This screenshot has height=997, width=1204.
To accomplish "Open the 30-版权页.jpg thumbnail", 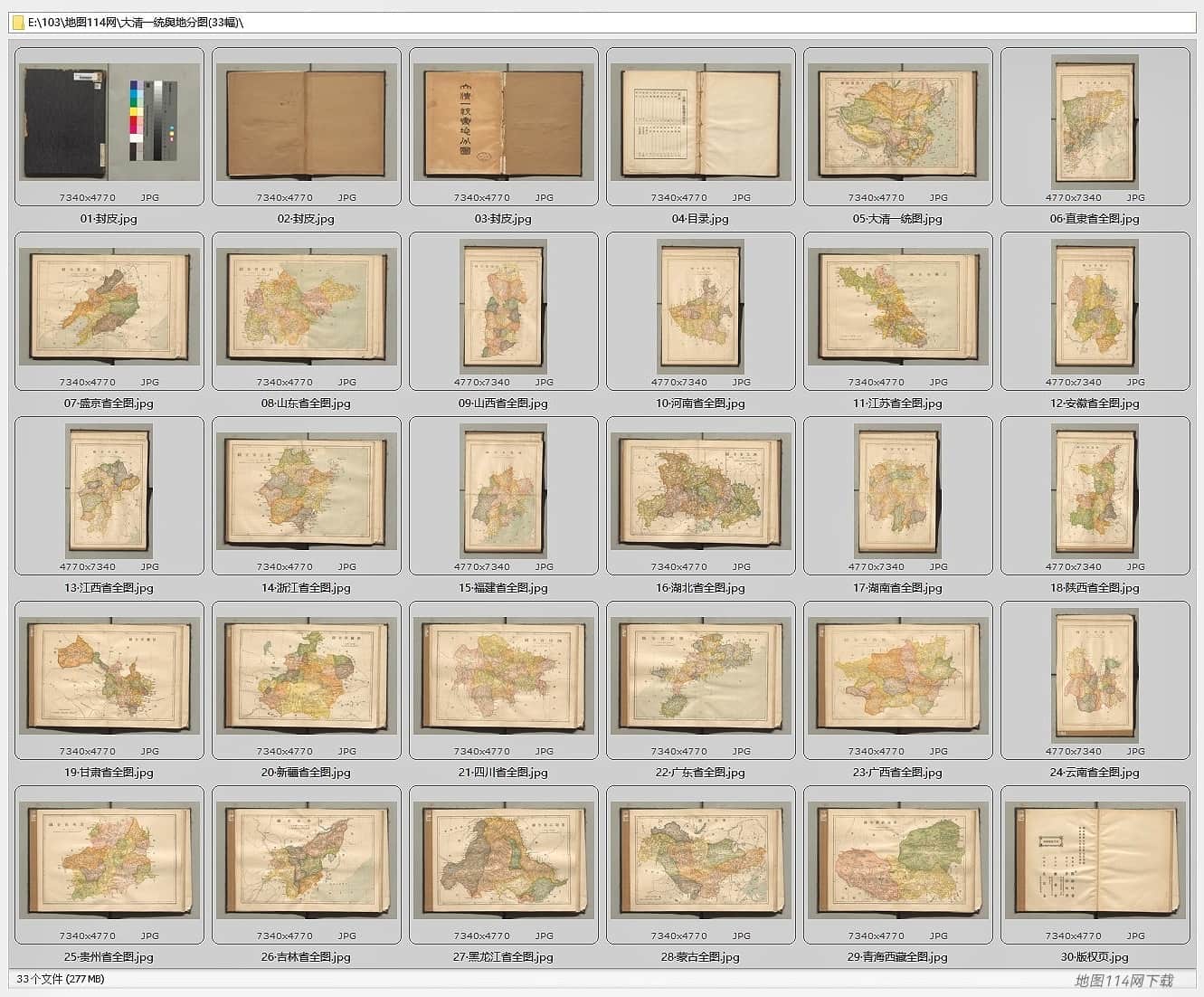I will (1095, 865).
